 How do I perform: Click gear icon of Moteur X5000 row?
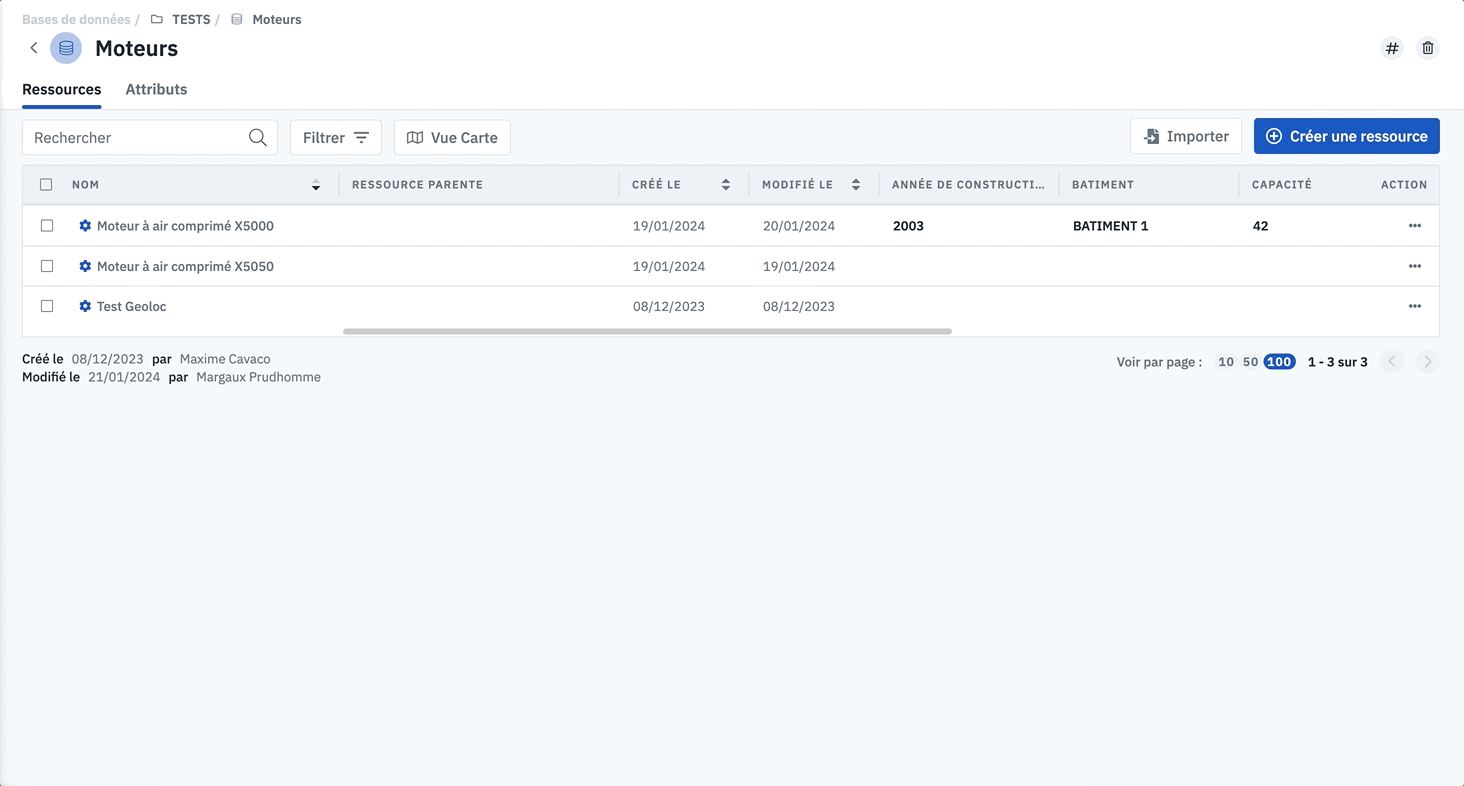pos(85,226)
